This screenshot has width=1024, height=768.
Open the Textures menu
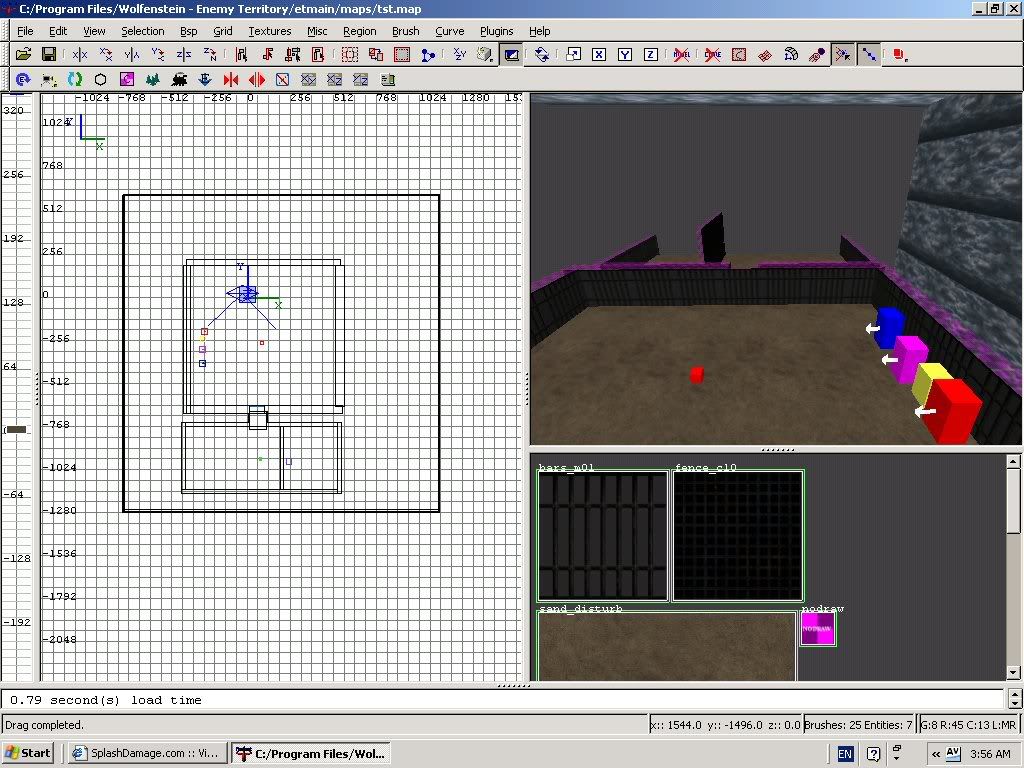pos(269,31)
